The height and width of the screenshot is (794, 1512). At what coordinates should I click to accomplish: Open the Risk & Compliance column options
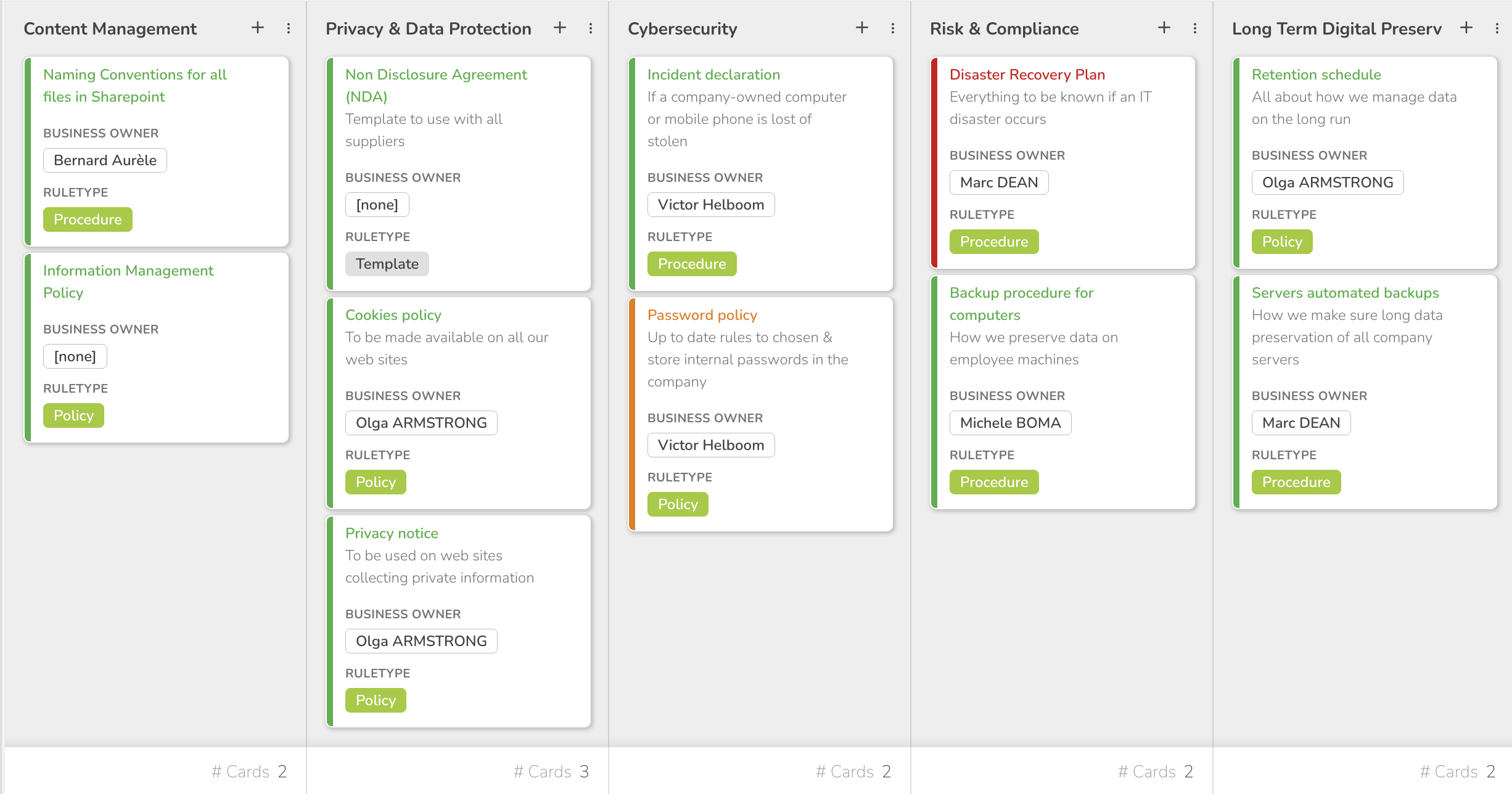(1194, 28)
